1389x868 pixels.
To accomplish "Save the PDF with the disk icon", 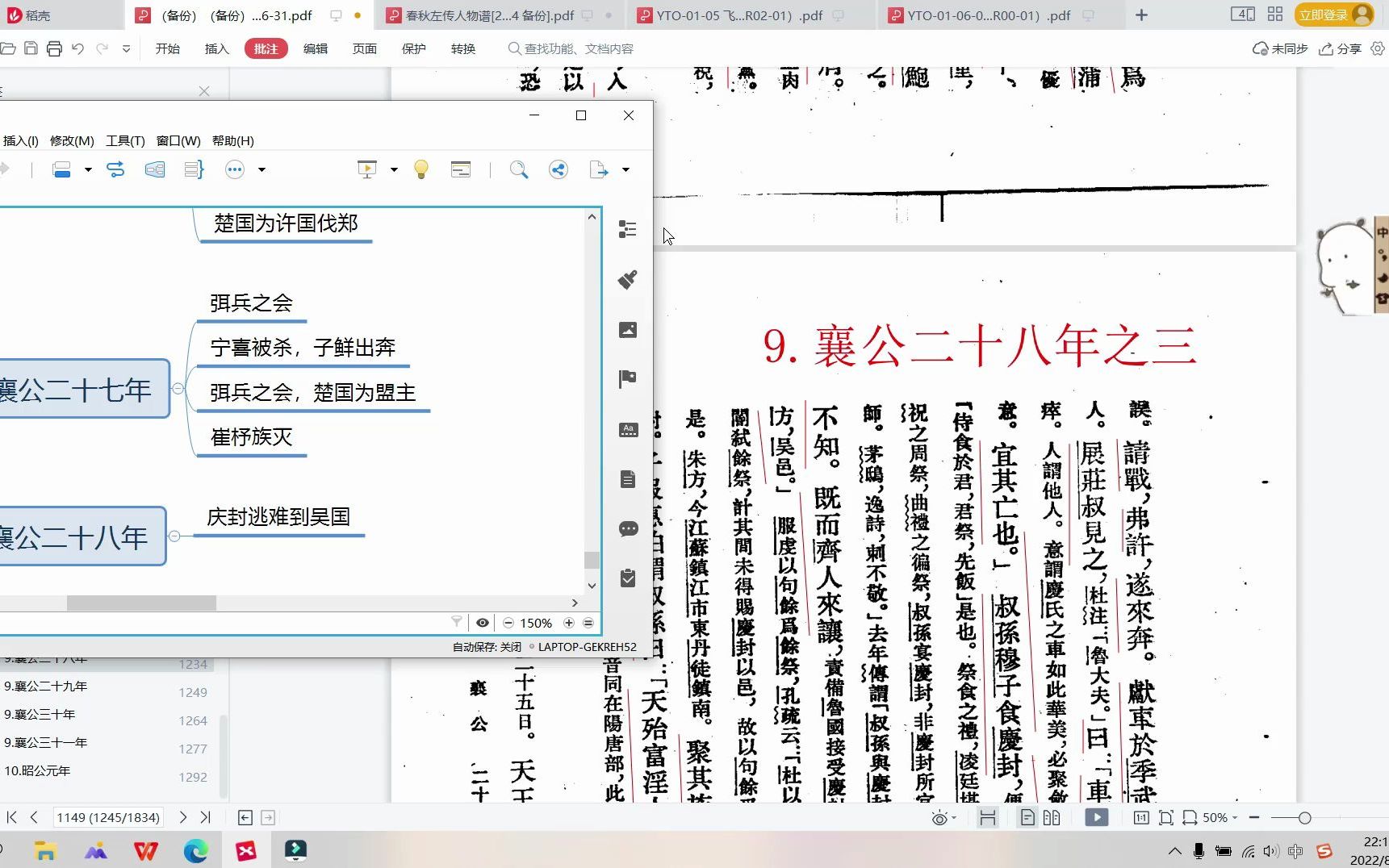I will [x=31, y=48].
